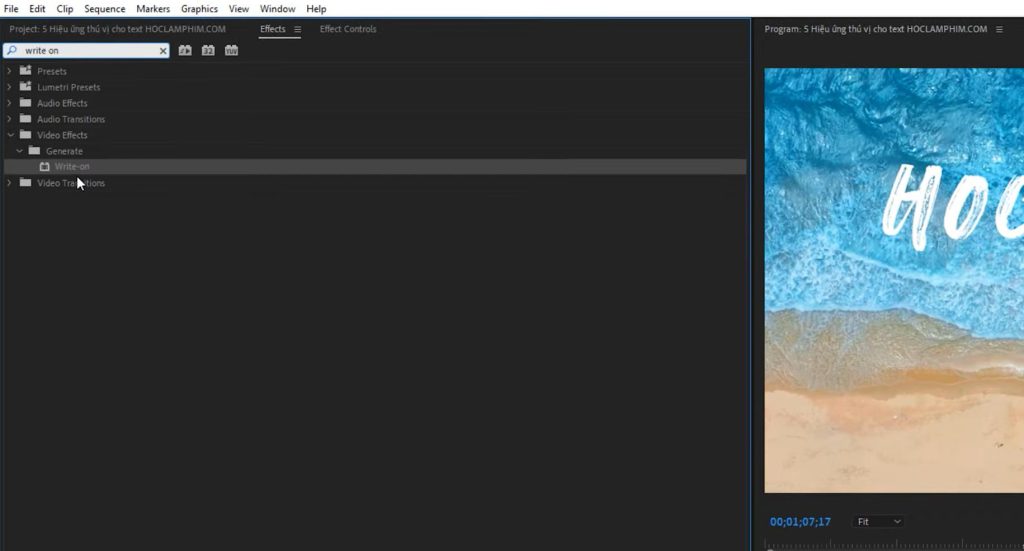The image size is (1024, 551).
Task: Collapse the Video Effects folder arrow
Action: [x=10, y=135]
